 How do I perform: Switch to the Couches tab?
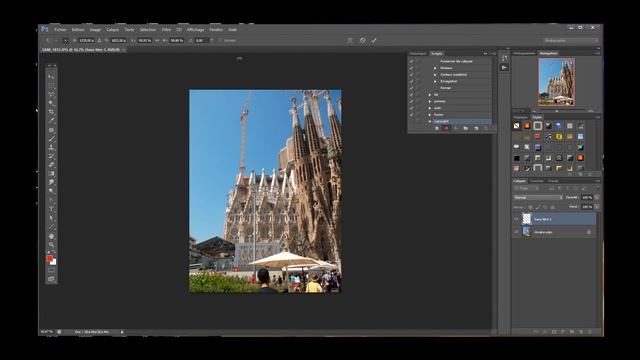coord(536,181)
